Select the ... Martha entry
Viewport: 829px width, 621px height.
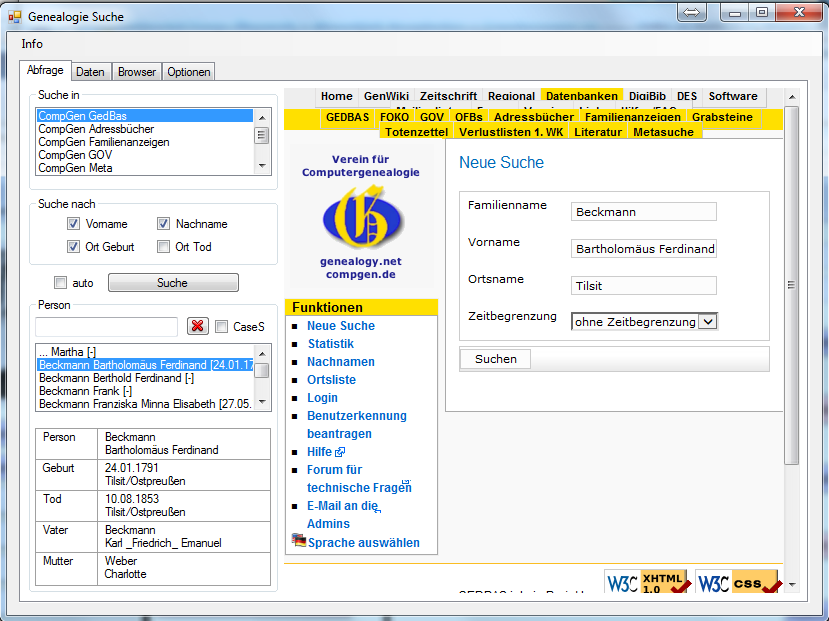pos(145,352)
